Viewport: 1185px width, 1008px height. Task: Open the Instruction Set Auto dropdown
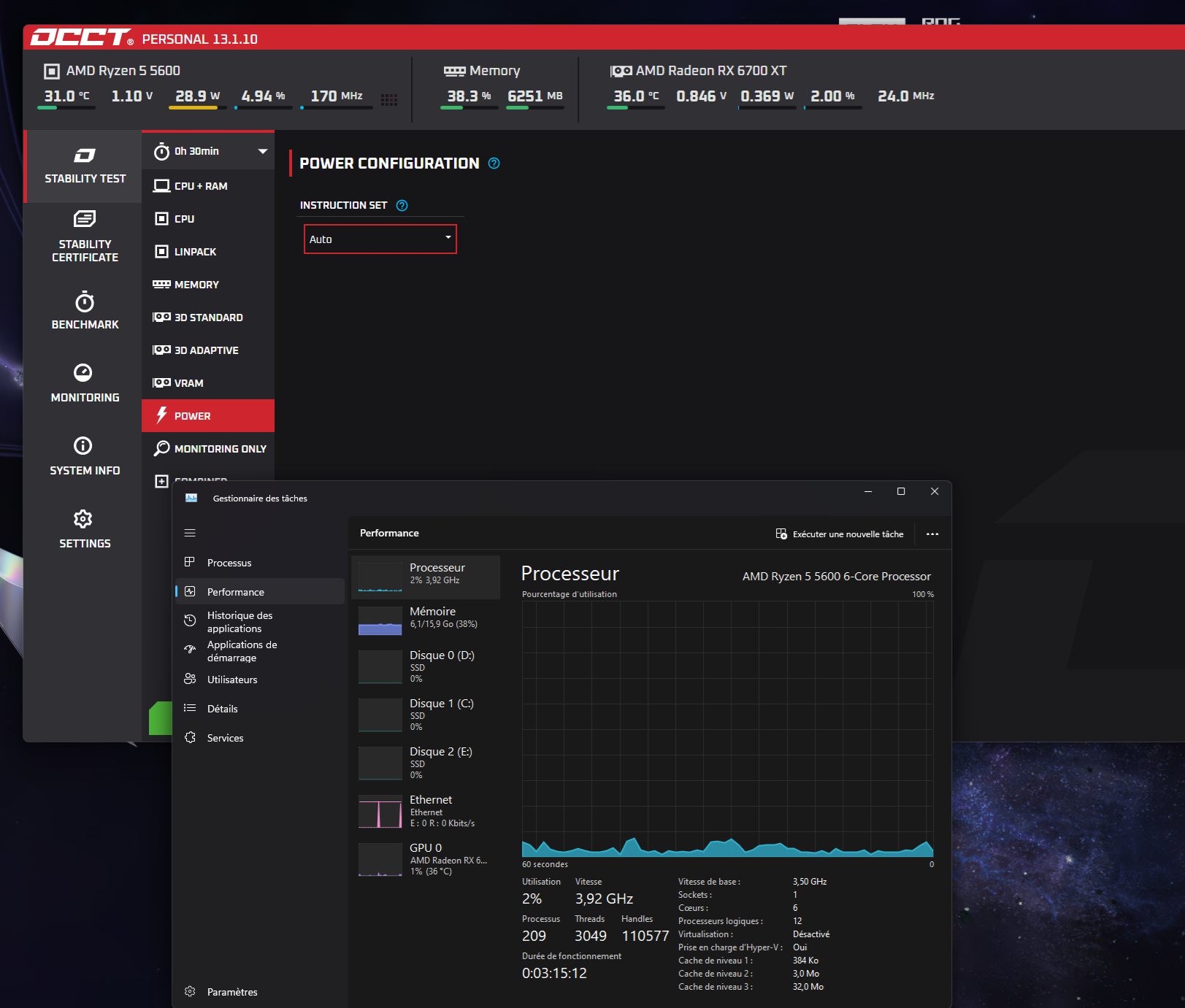click(380, 239)
